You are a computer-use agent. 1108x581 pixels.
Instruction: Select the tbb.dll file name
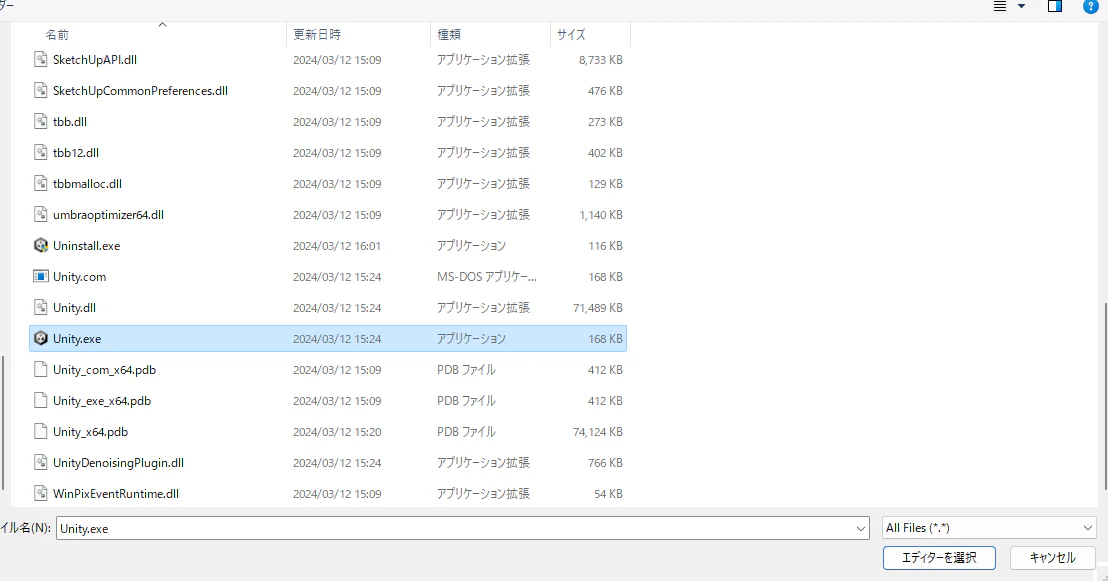[x=70, y=122]
